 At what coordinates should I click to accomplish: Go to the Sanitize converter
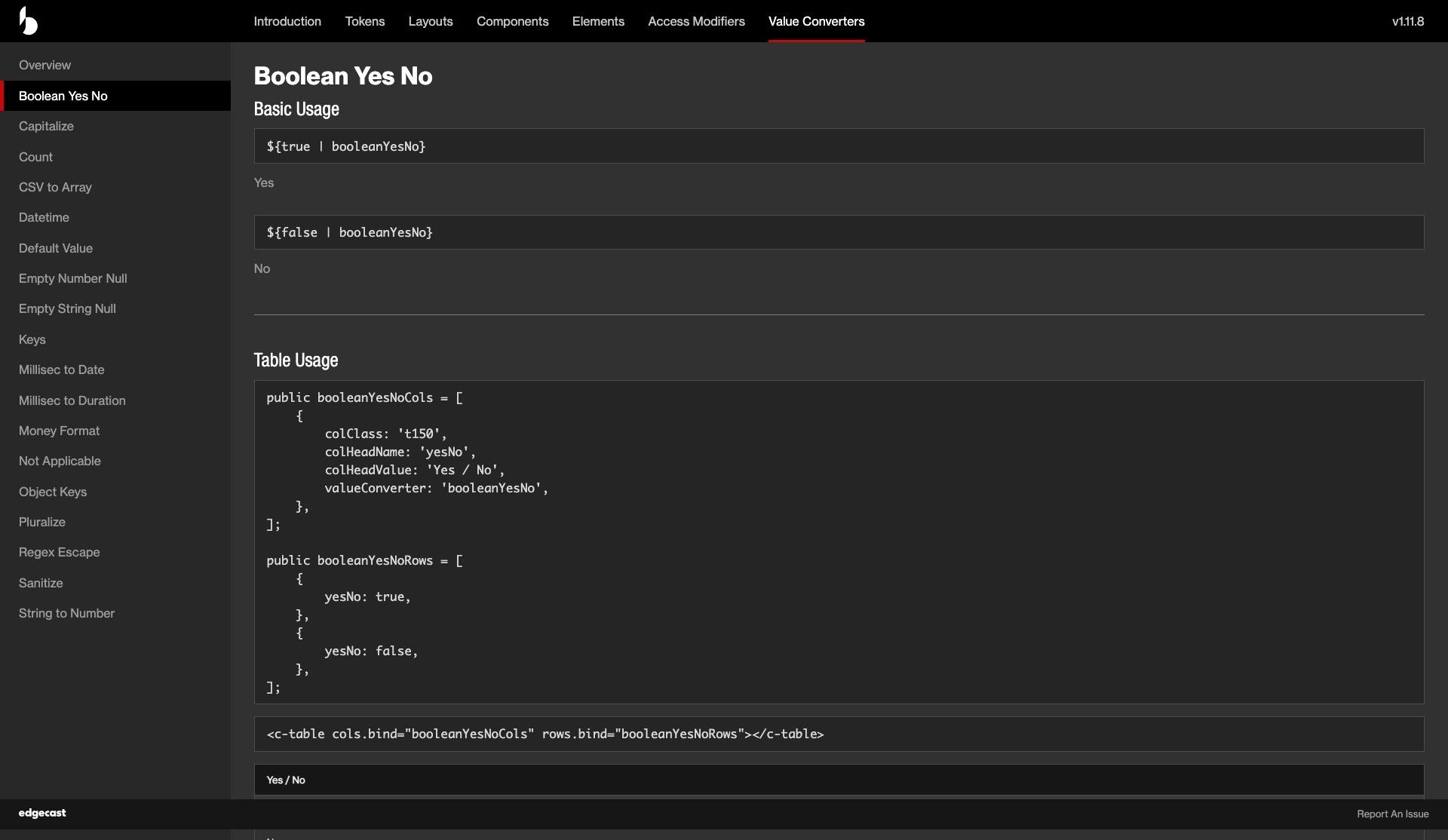point(115,583)
